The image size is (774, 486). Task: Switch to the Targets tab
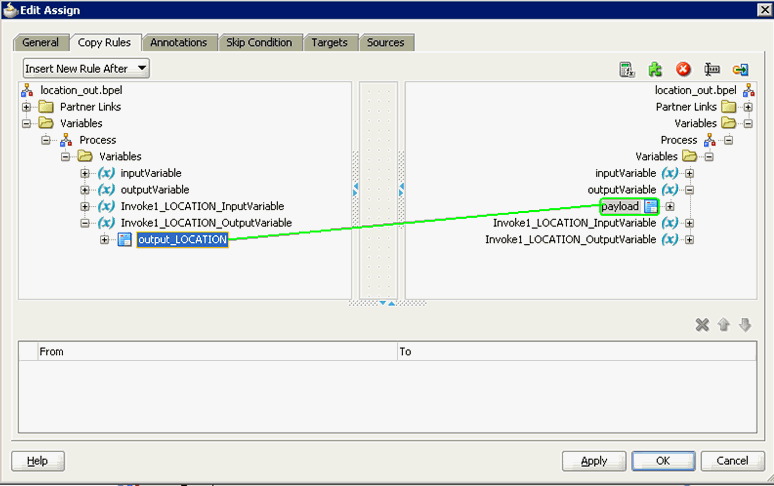[x=329, y=42]
